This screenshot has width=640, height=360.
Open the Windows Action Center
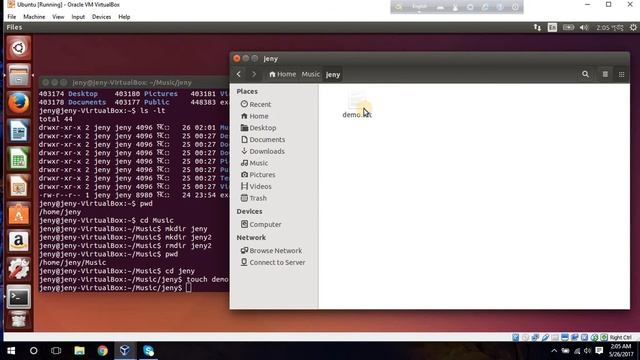click(x=599, y=351)
